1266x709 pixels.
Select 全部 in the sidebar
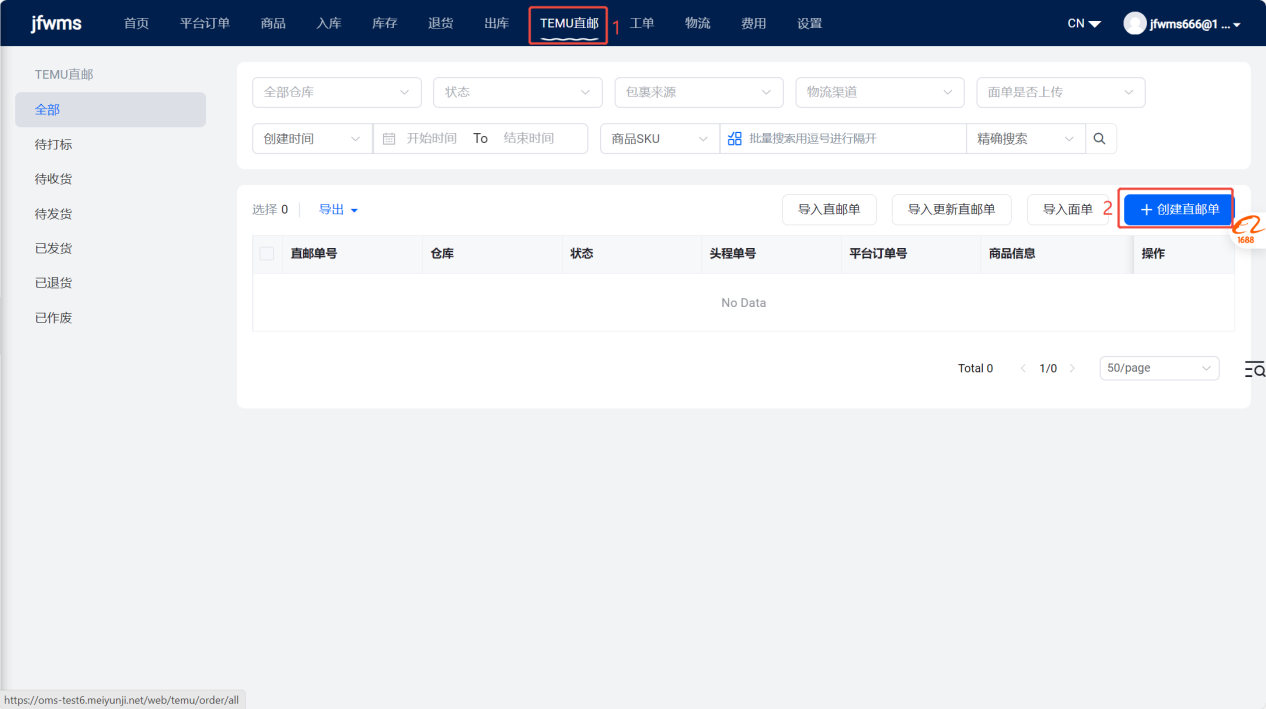110,110
